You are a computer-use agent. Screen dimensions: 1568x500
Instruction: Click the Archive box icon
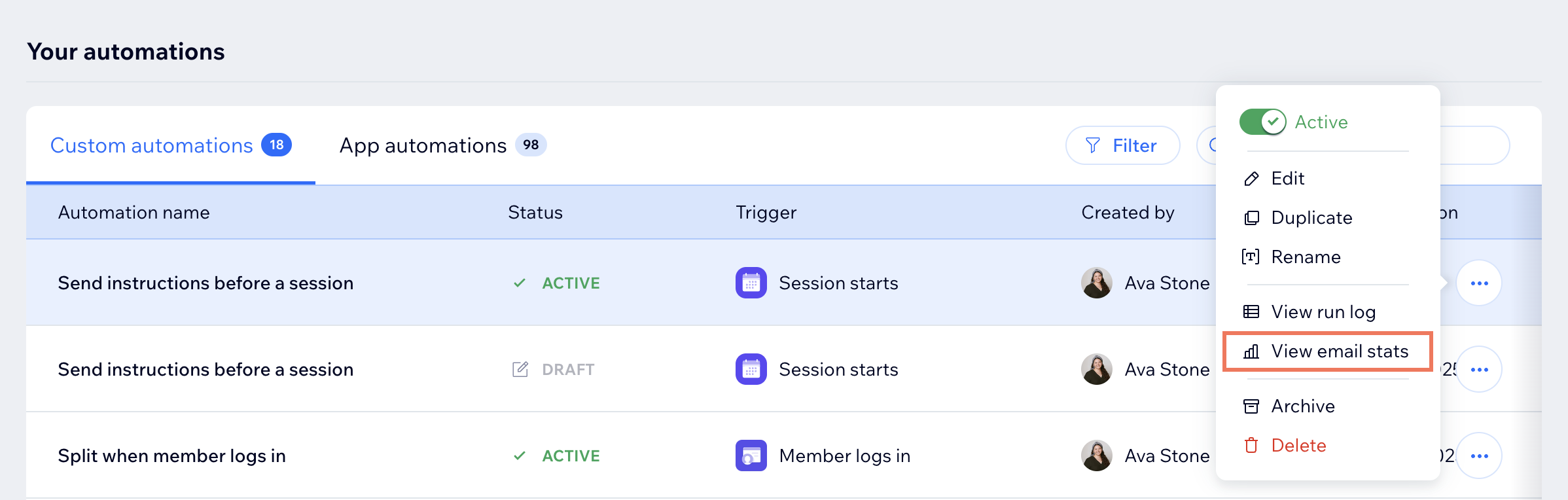point(1251,406)
